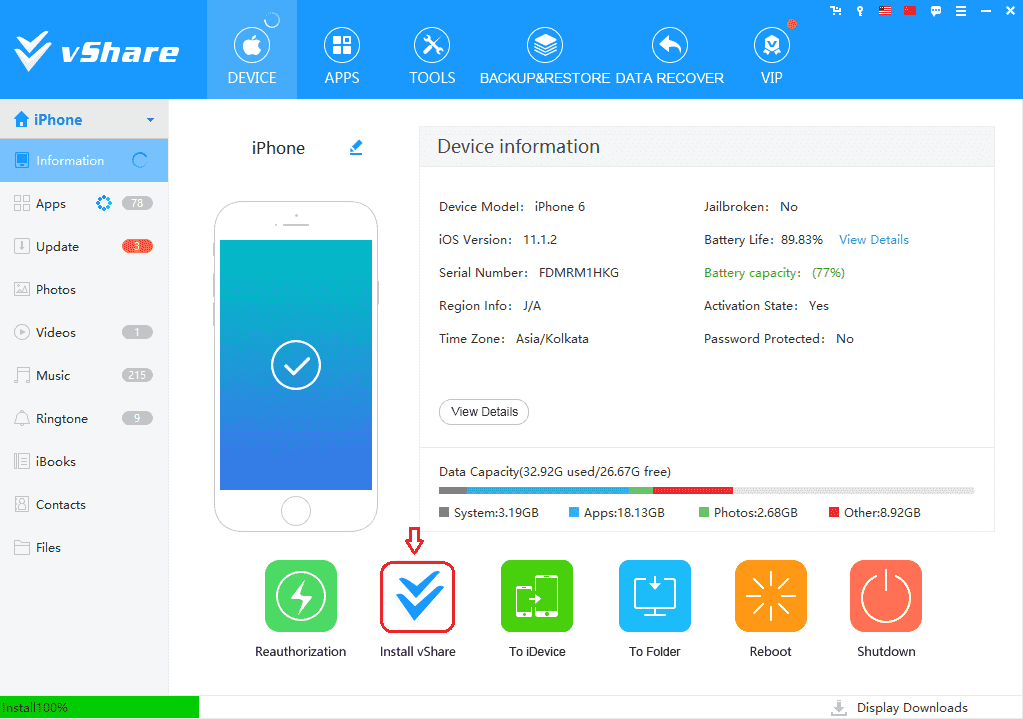The image size is (1023, 719).
Task: Open the DATA RECOVER tab
Action: (669, 56)
